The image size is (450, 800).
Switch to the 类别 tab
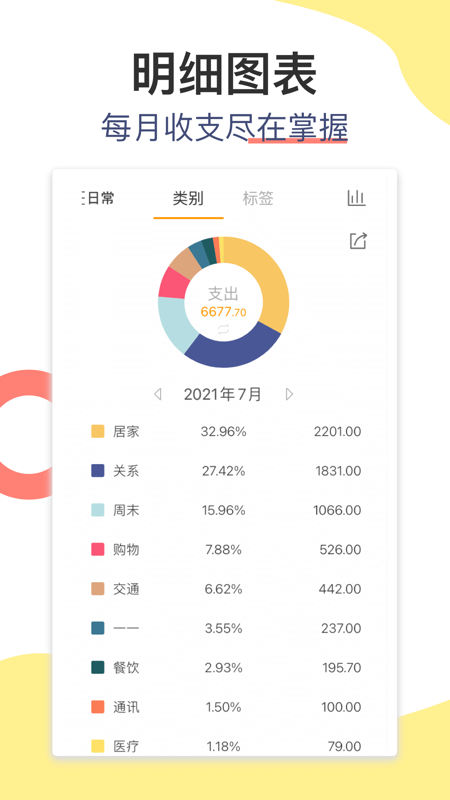(x=188, y=198)
